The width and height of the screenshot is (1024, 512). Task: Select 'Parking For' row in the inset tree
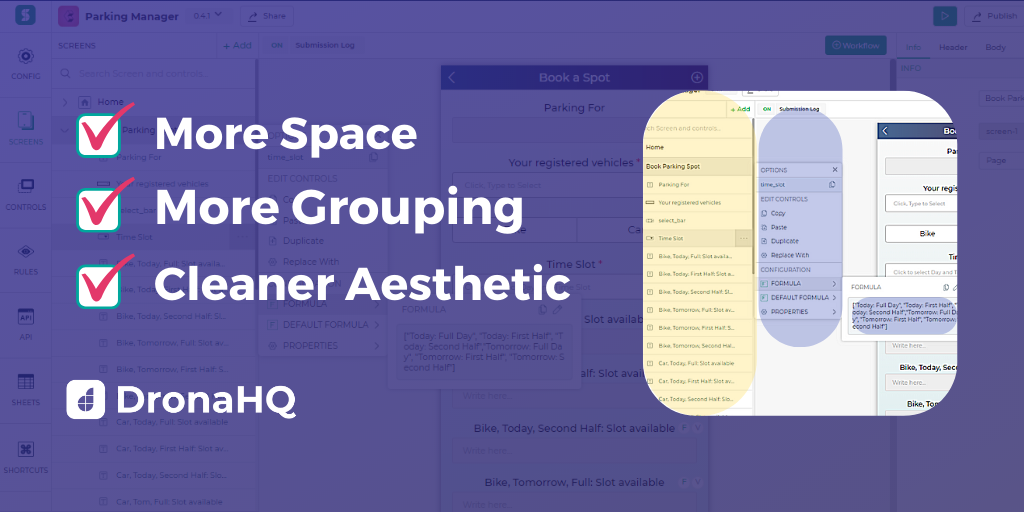click(x=697, y=185)
